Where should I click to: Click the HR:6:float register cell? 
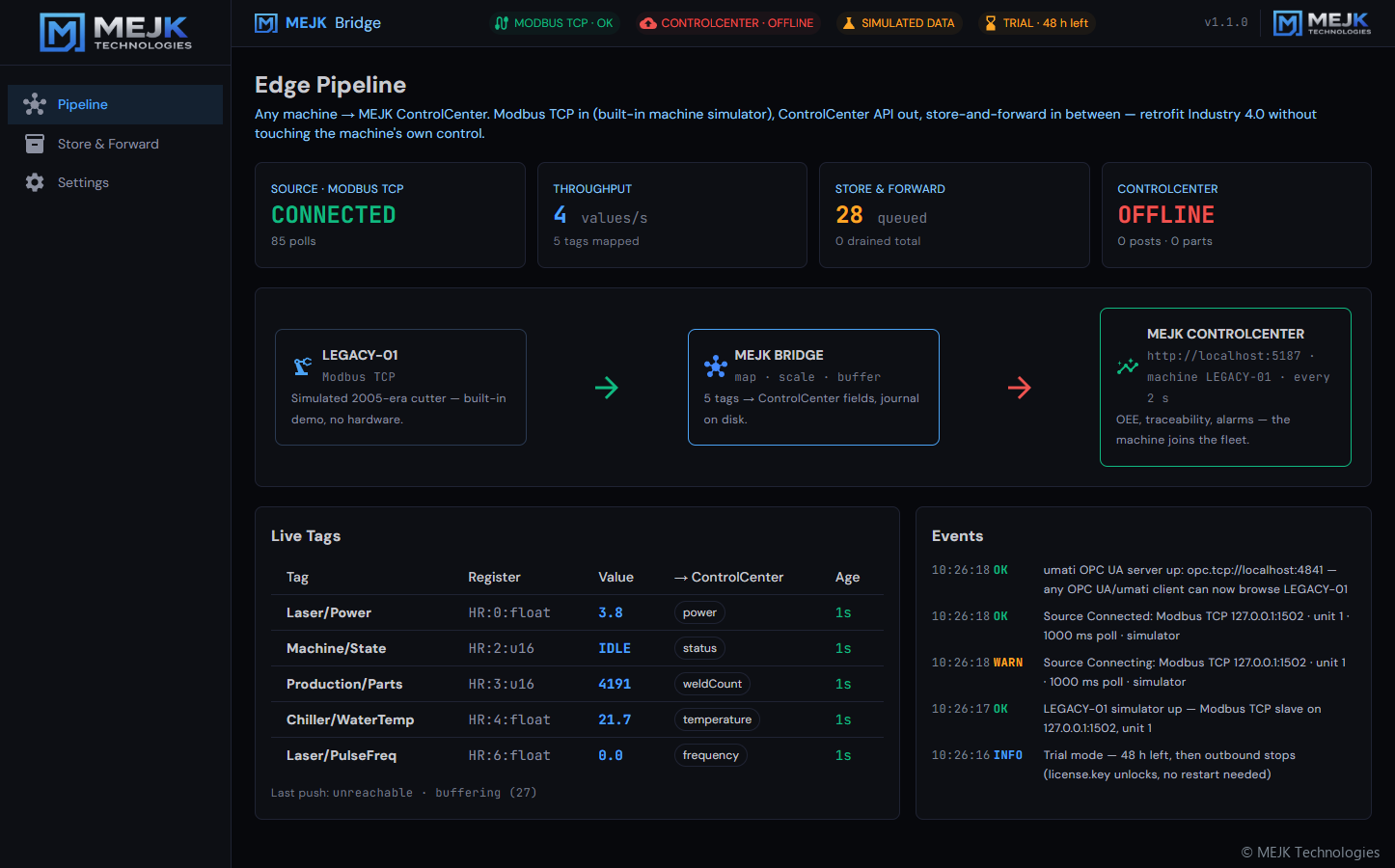click(x=509, y=755)
